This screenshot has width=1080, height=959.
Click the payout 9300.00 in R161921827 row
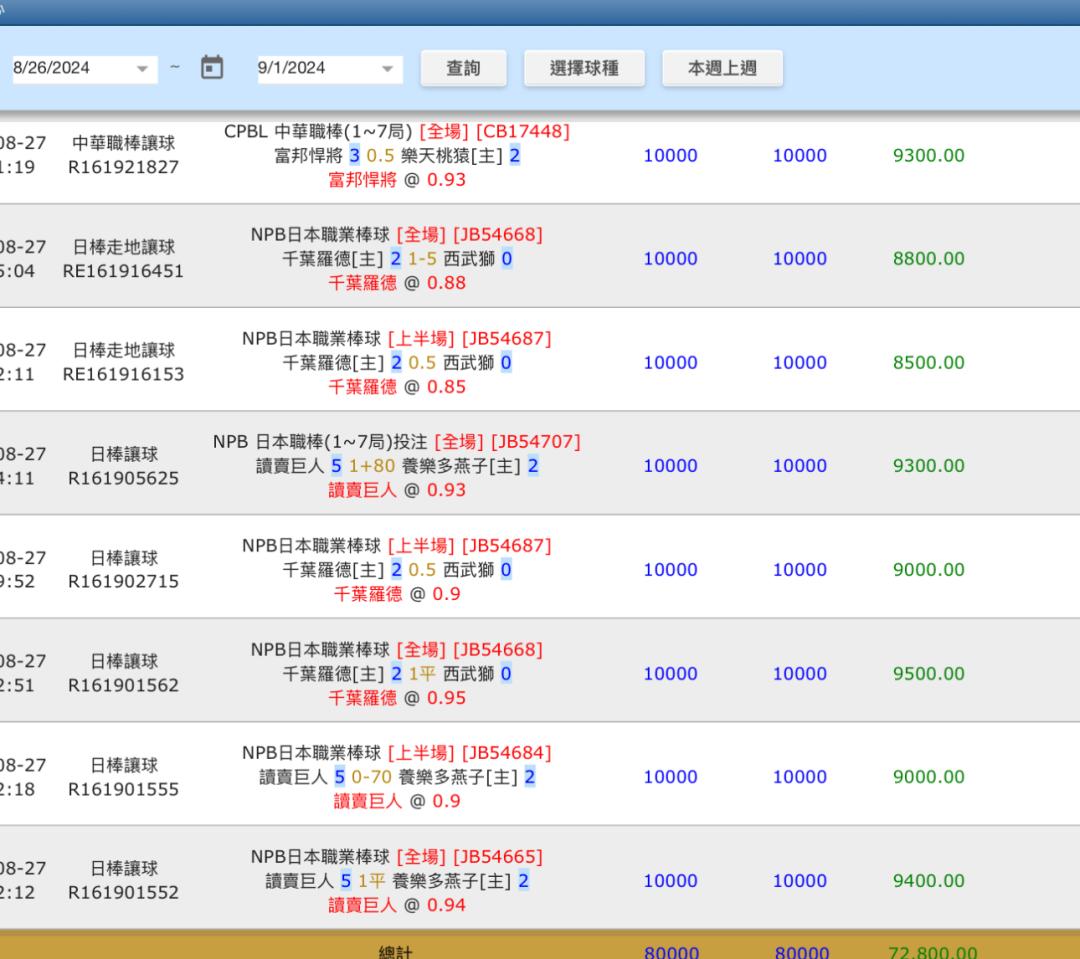click(x=928, y=156)
